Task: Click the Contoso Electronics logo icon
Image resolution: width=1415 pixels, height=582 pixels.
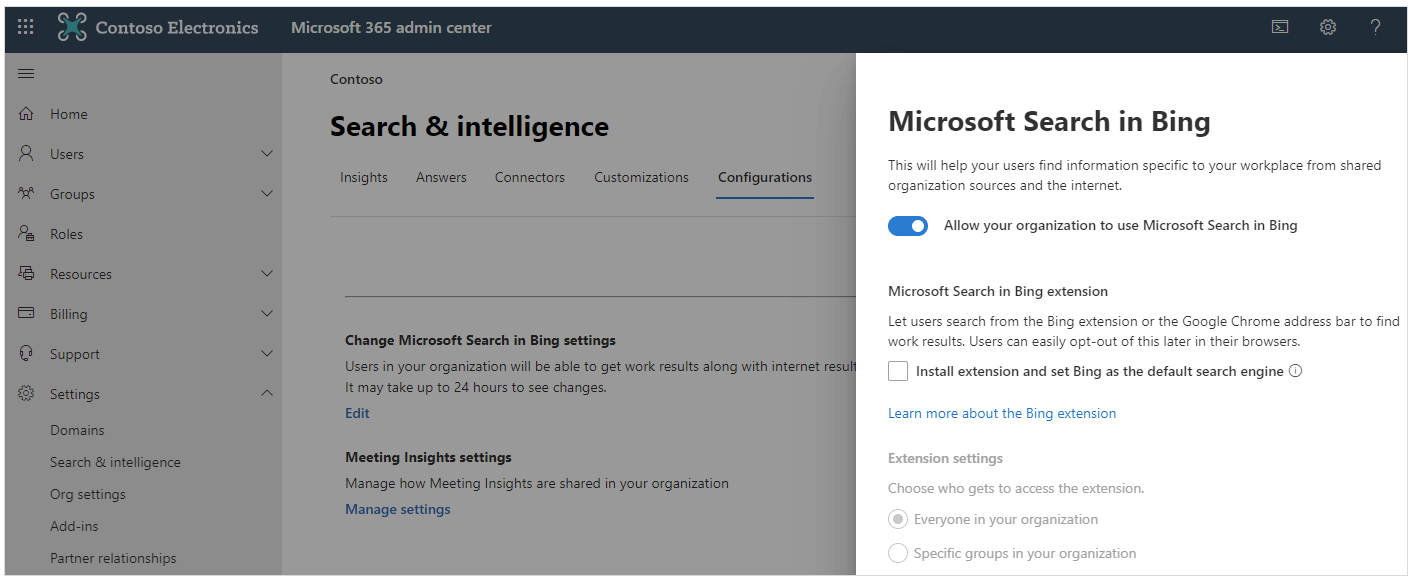Action: pos(72,27)
